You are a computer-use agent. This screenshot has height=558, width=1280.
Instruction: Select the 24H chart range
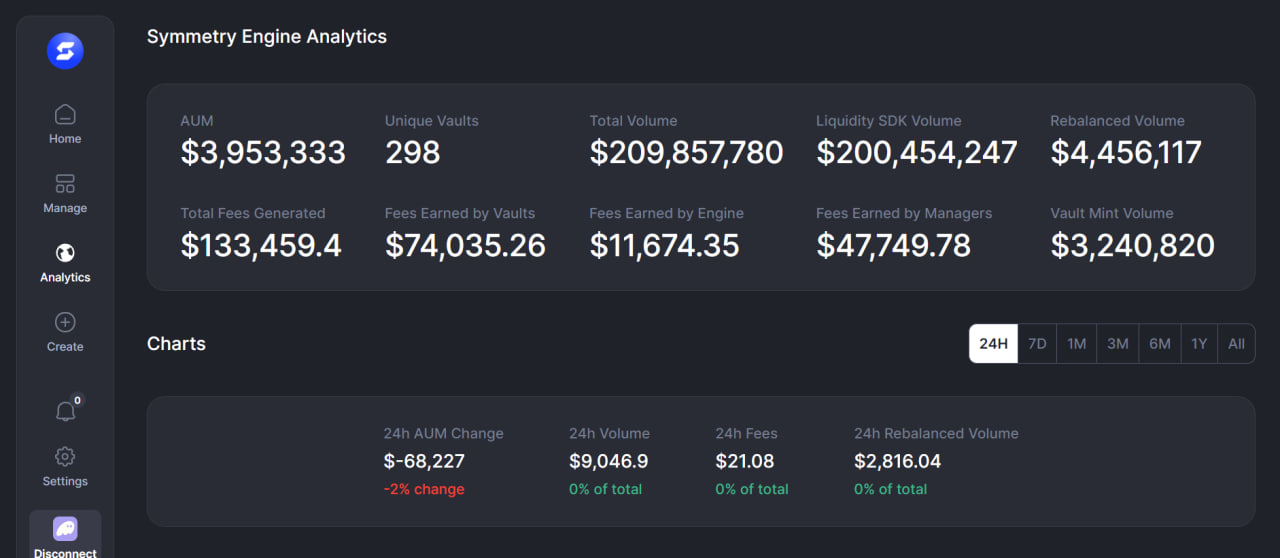tap(993, 344)
